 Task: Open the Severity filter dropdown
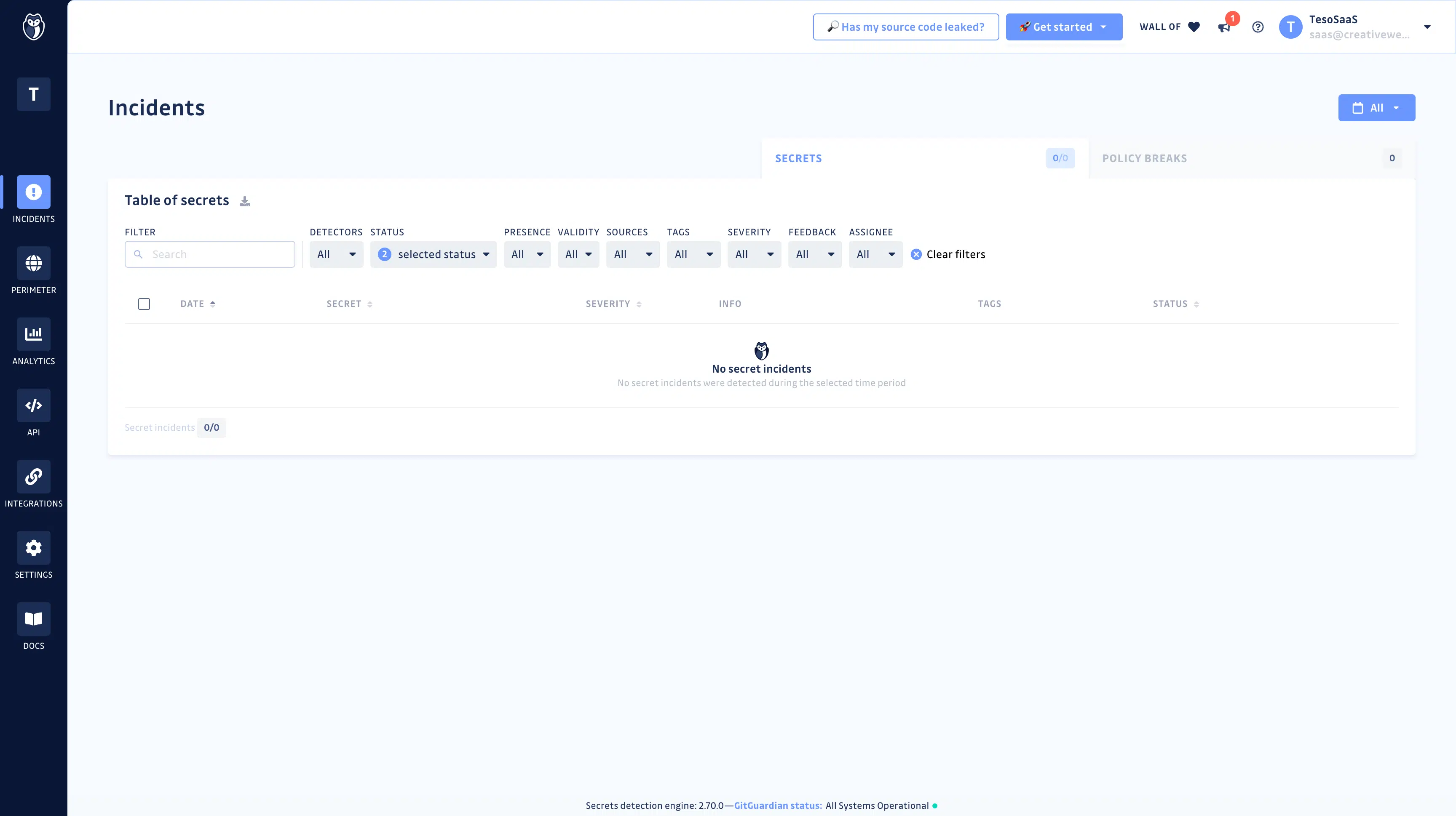754,254
